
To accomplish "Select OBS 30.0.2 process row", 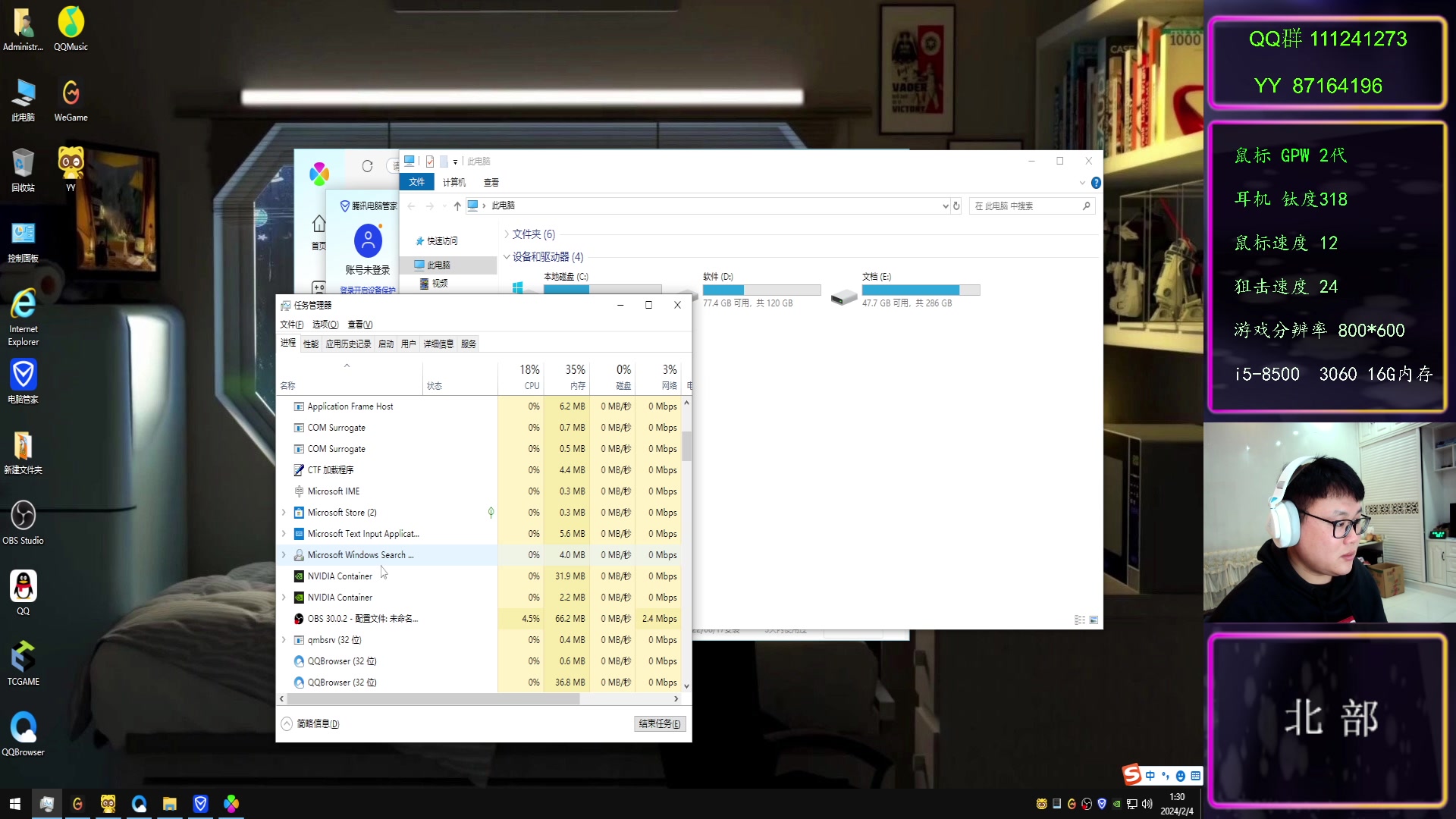I will point(480,619).
